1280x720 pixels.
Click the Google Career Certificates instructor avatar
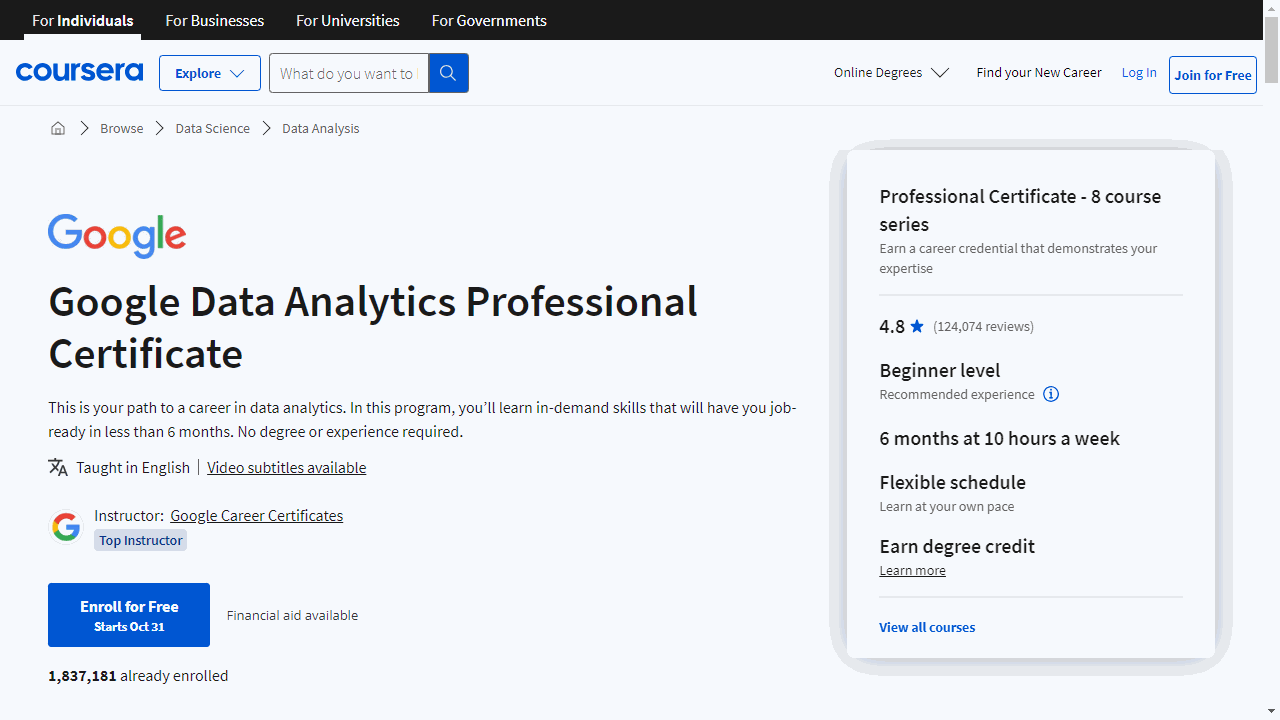pos(66,526)
